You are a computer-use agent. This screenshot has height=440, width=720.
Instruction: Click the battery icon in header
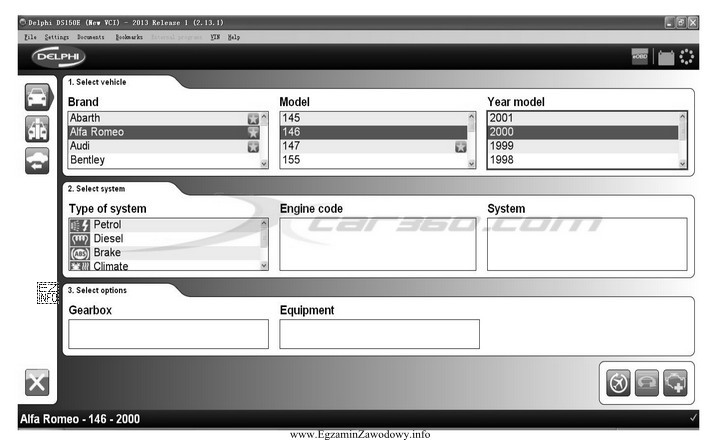coord(666,57)
